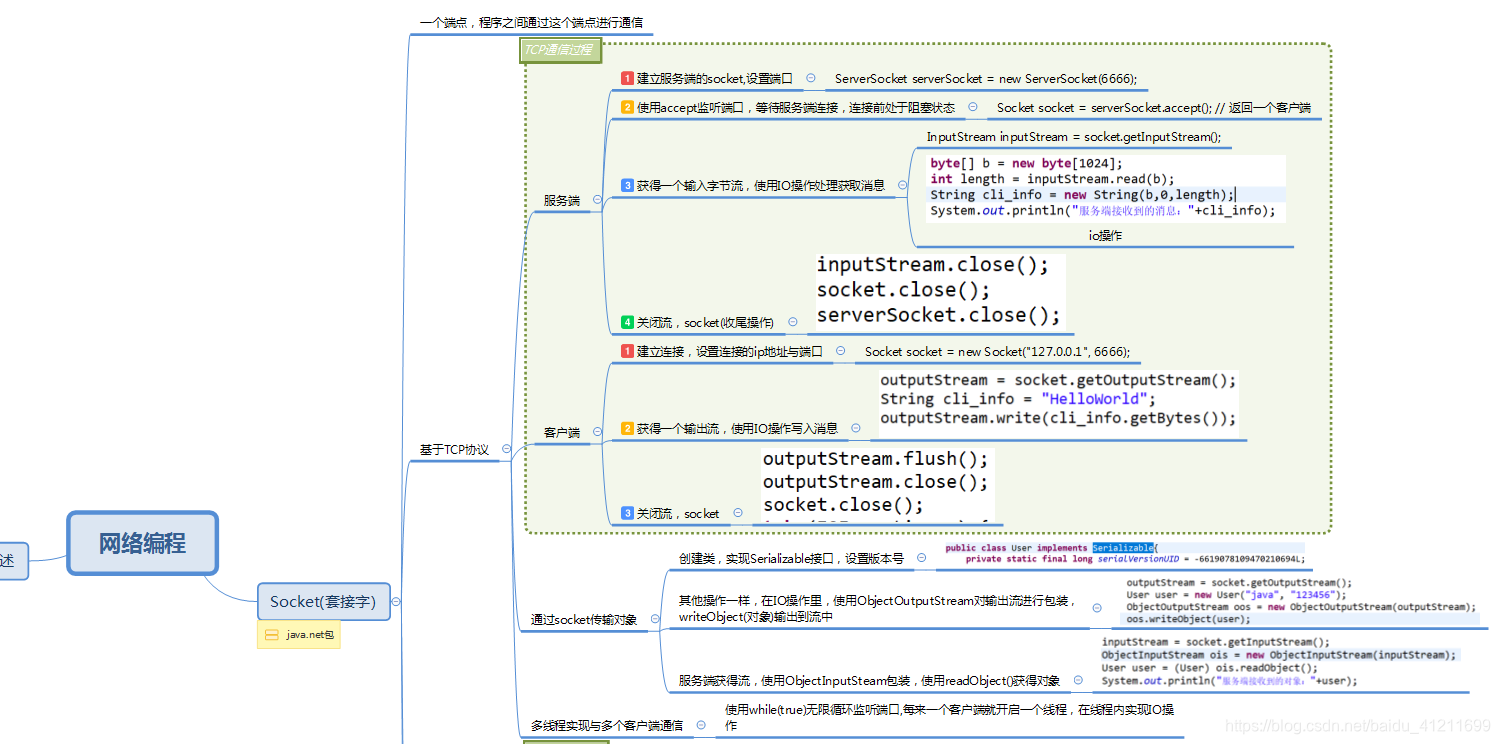Collapse the 关闭流，socket(收尾操作) branch
Image resolution: width=1500 pixels, height=744 pixels.
tap(792, 322)
